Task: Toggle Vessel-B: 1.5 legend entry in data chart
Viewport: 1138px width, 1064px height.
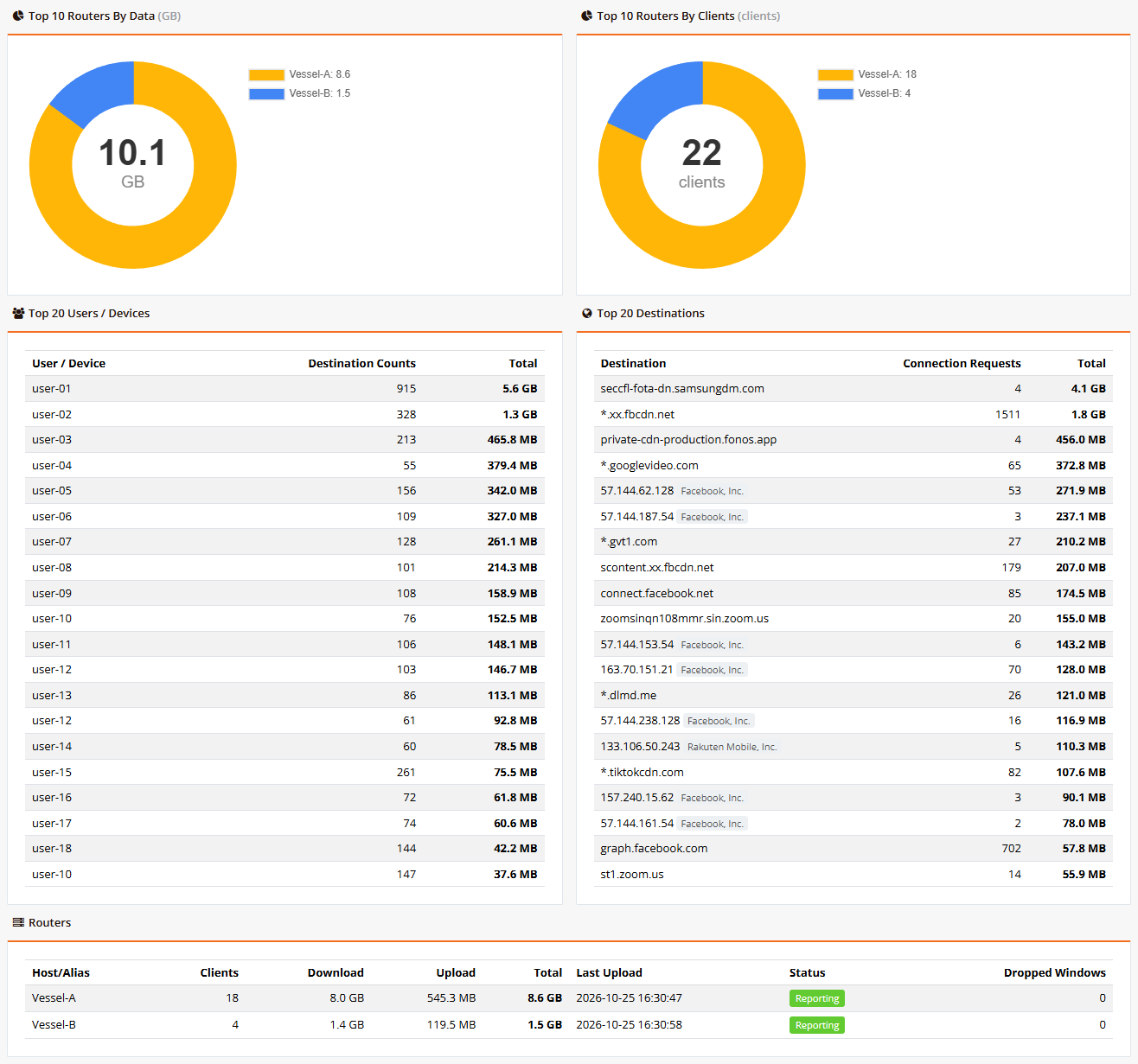Action: click(299, 93)
